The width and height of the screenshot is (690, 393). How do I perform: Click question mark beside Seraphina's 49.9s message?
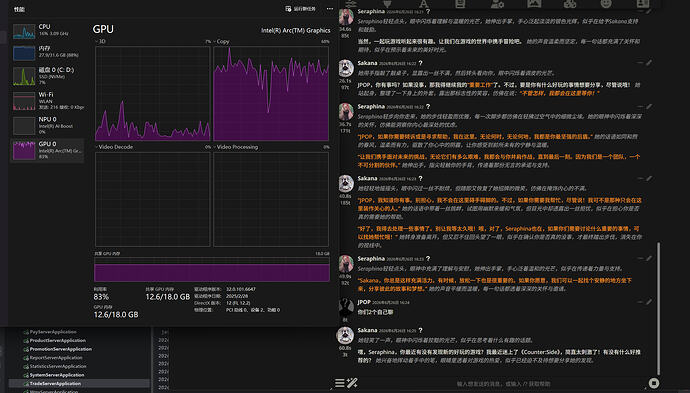pos(428,259)
